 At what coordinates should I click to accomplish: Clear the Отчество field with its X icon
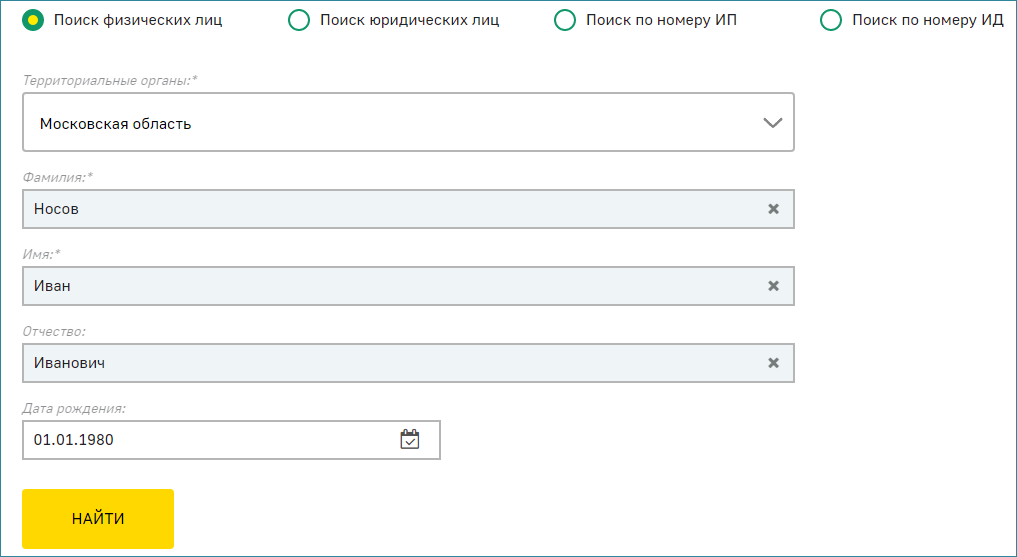773,363
